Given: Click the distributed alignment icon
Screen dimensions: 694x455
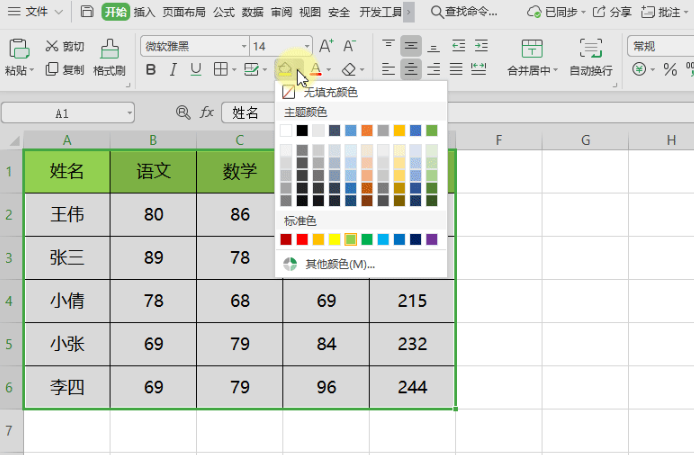Looking at the screenshot, I should pos(478,69).
